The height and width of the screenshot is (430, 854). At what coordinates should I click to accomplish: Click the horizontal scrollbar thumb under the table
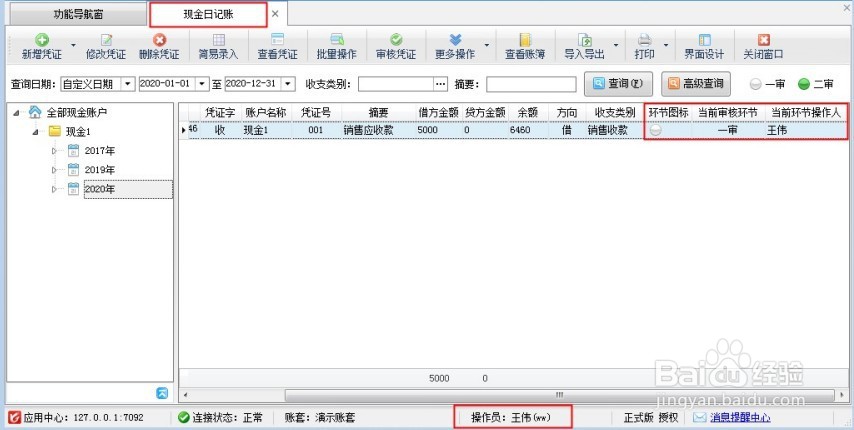point(559,395)
